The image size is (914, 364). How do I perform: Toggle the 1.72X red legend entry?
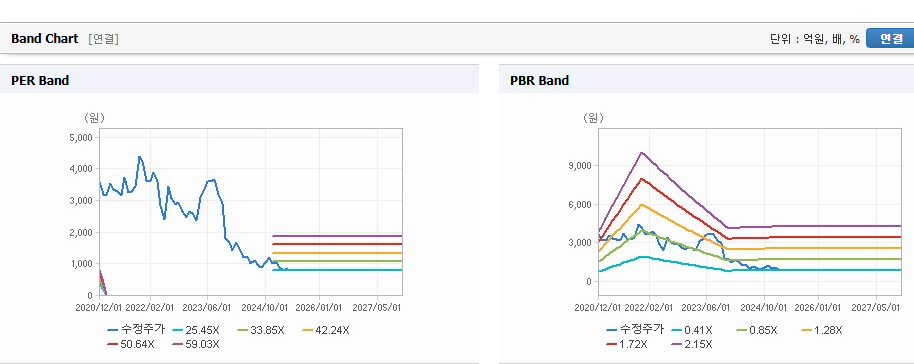point(627,344)
